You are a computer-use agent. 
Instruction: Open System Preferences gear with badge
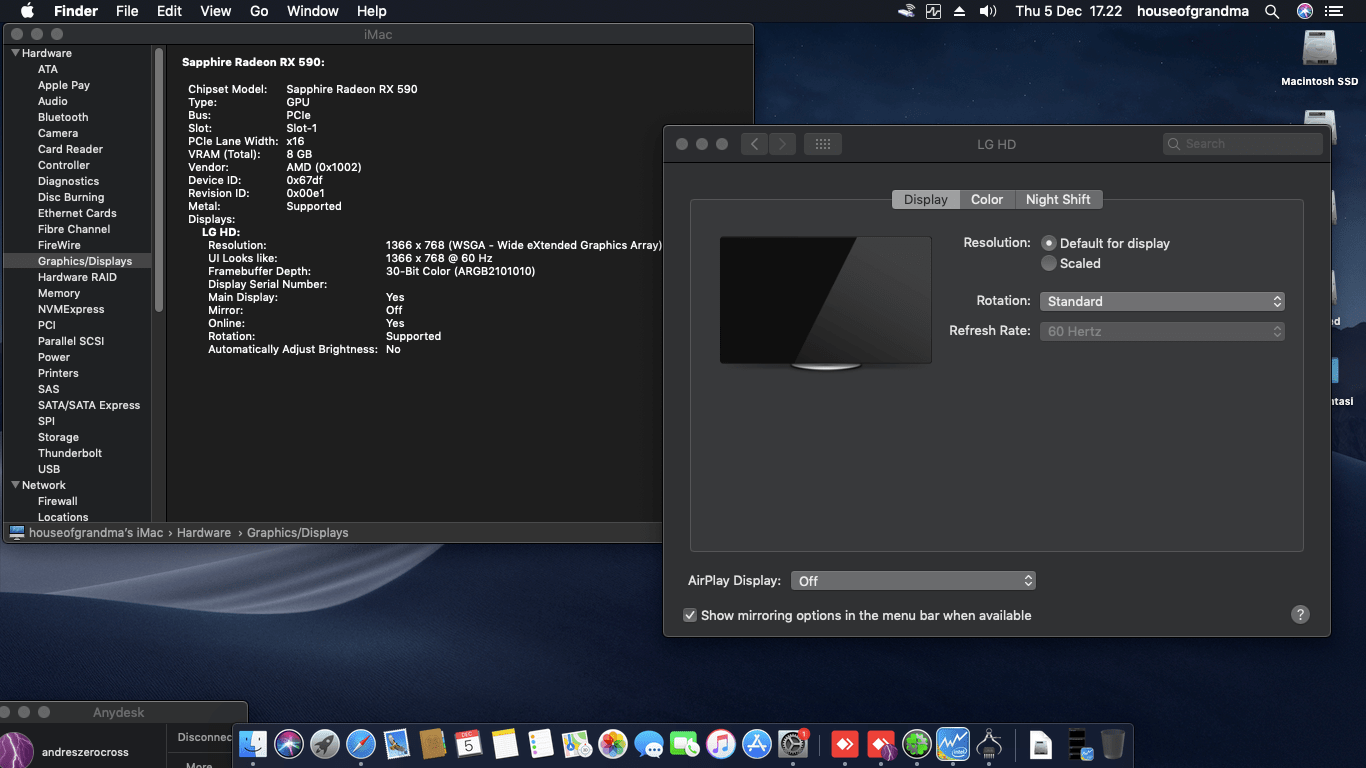pyautogui.click(x=793, y=744)
